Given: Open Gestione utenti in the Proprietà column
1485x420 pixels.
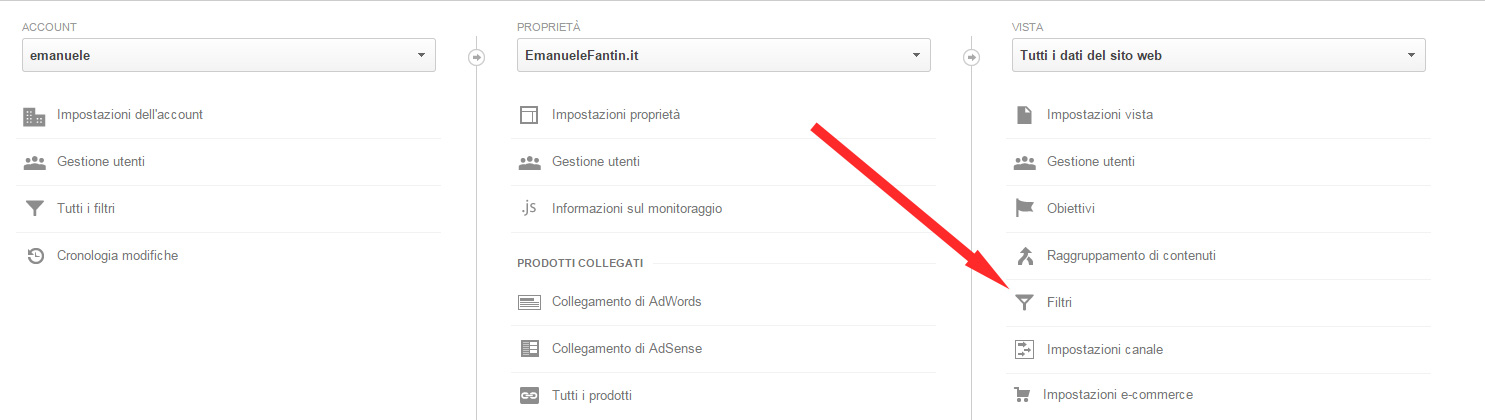Looking at the screenshot, I should (x=596, y=162).
